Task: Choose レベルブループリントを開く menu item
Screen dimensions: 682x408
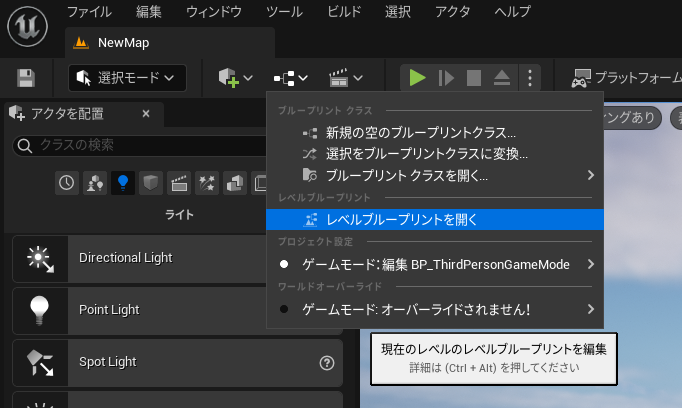Action: [435, 220]
